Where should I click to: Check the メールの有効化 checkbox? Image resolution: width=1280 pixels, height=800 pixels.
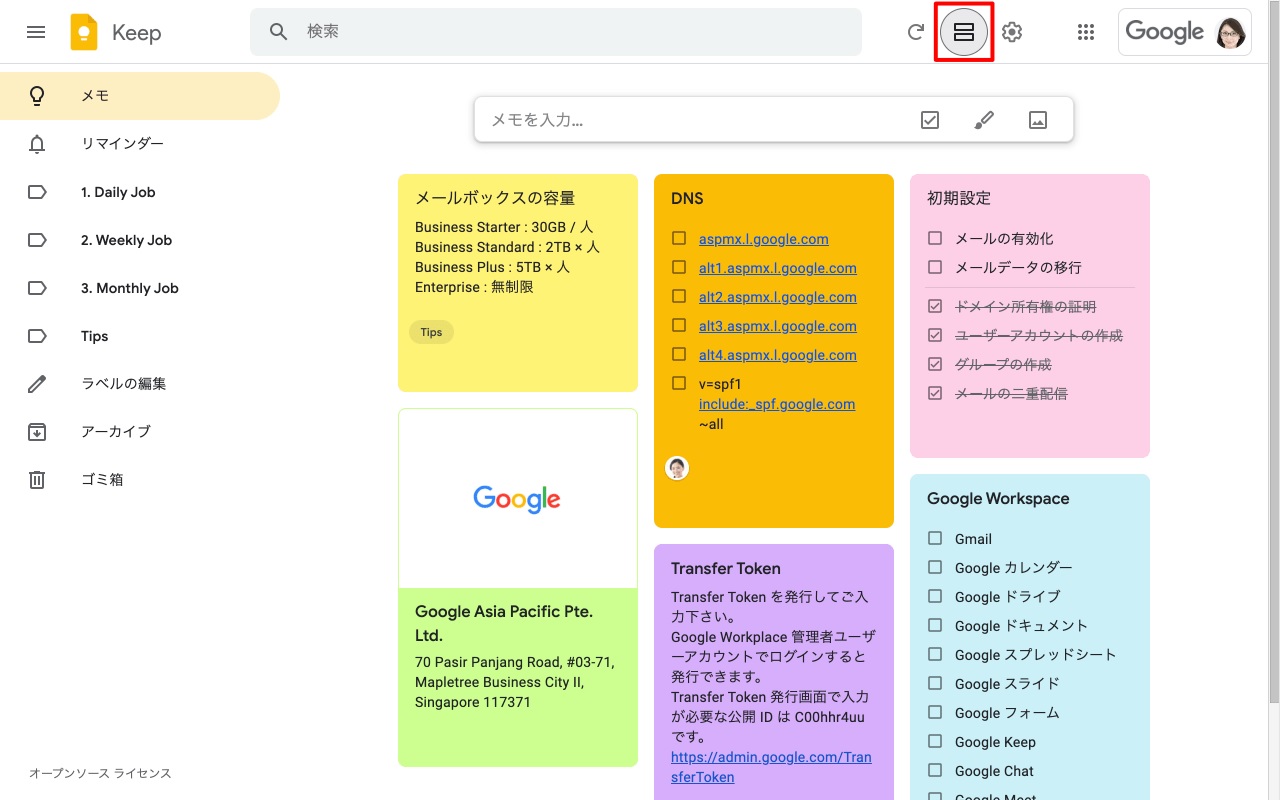935,239
